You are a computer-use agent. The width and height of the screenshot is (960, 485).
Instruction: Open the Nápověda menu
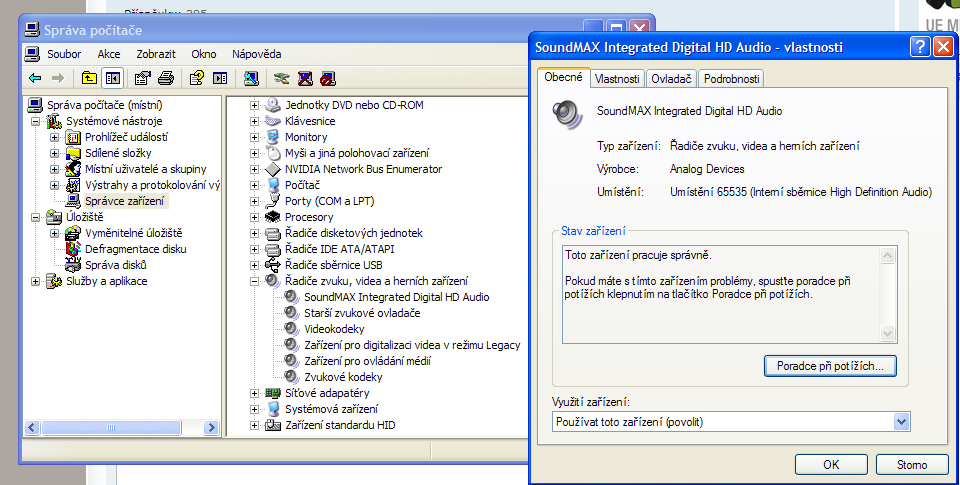pos(257,54)
